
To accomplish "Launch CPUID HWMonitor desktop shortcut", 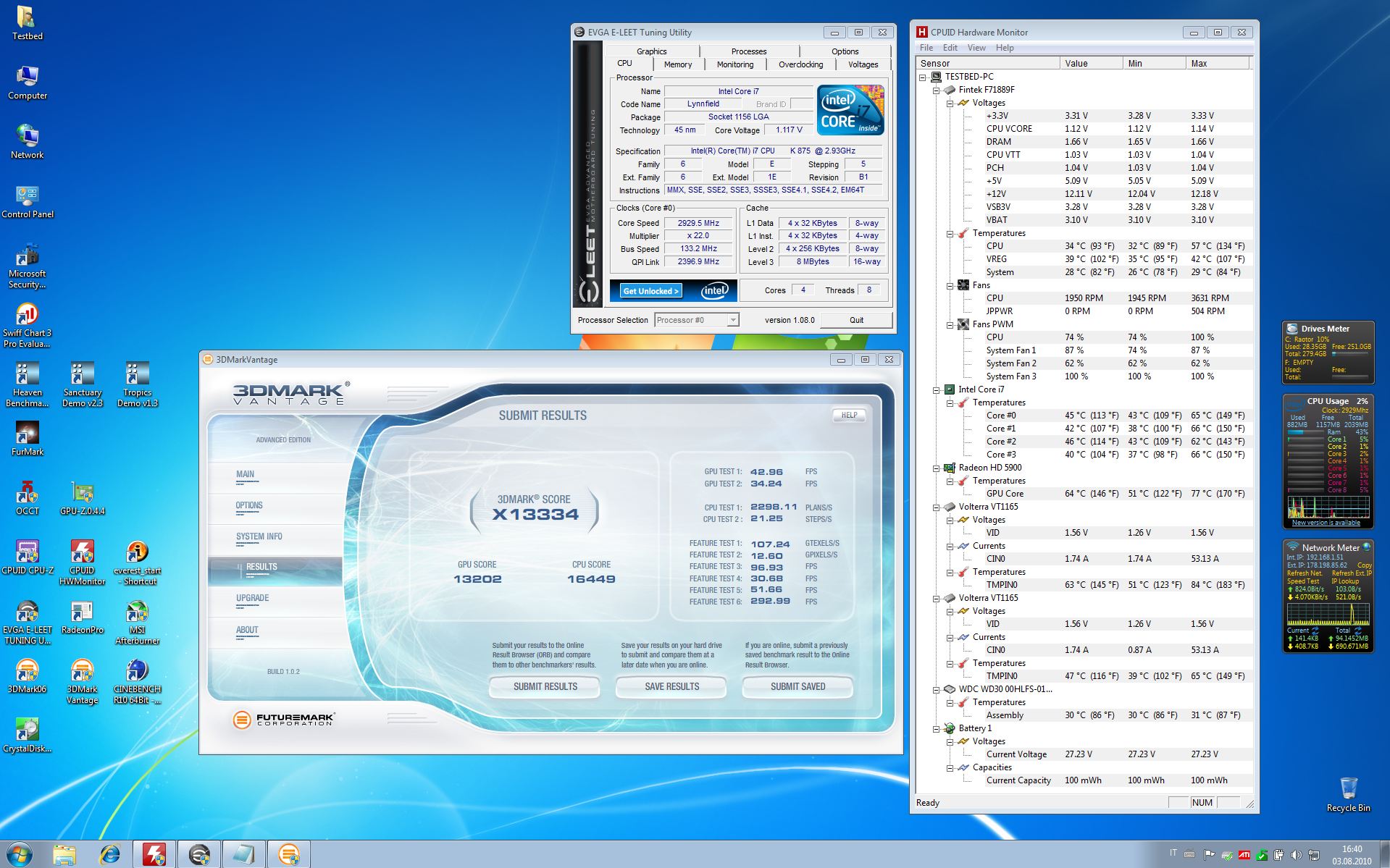I will click(82, 562).
